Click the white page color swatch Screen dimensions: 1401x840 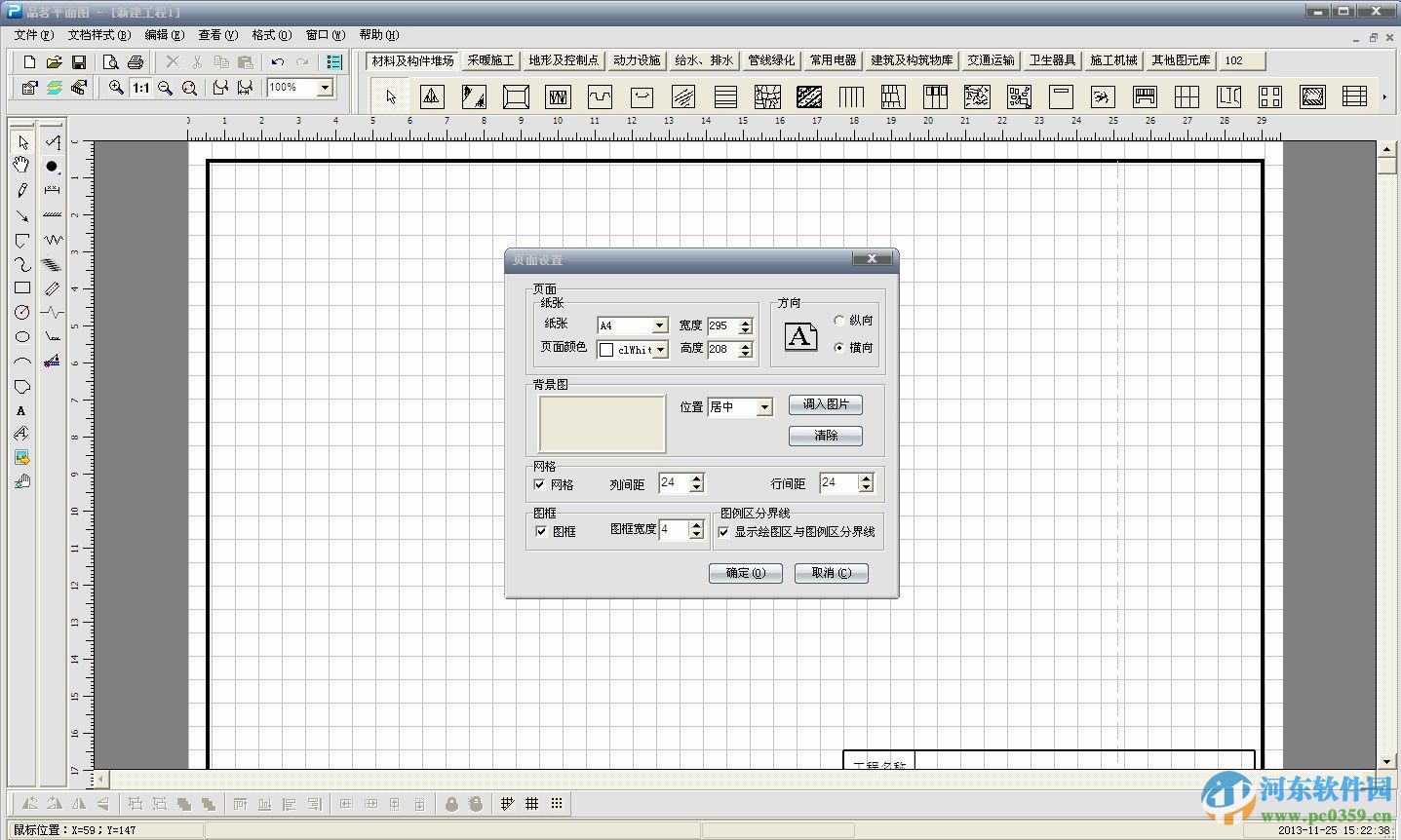[606, 350]
